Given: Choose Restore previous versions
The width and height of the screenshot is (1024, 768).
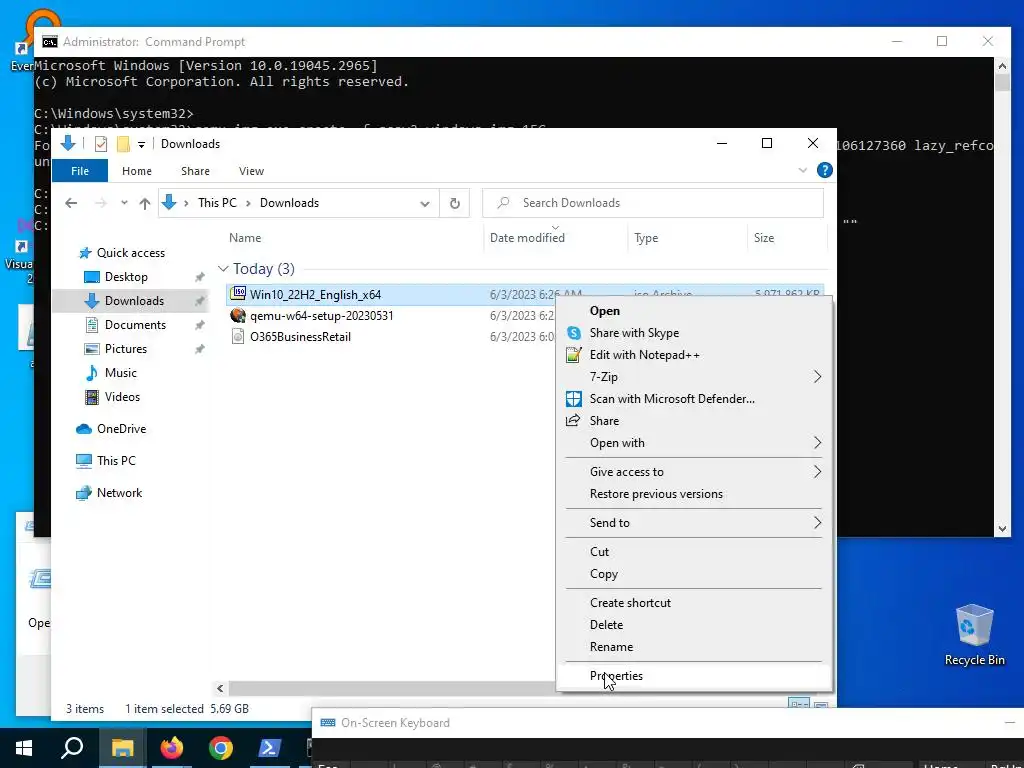Looking at the screenshot, I should point(694,494).
